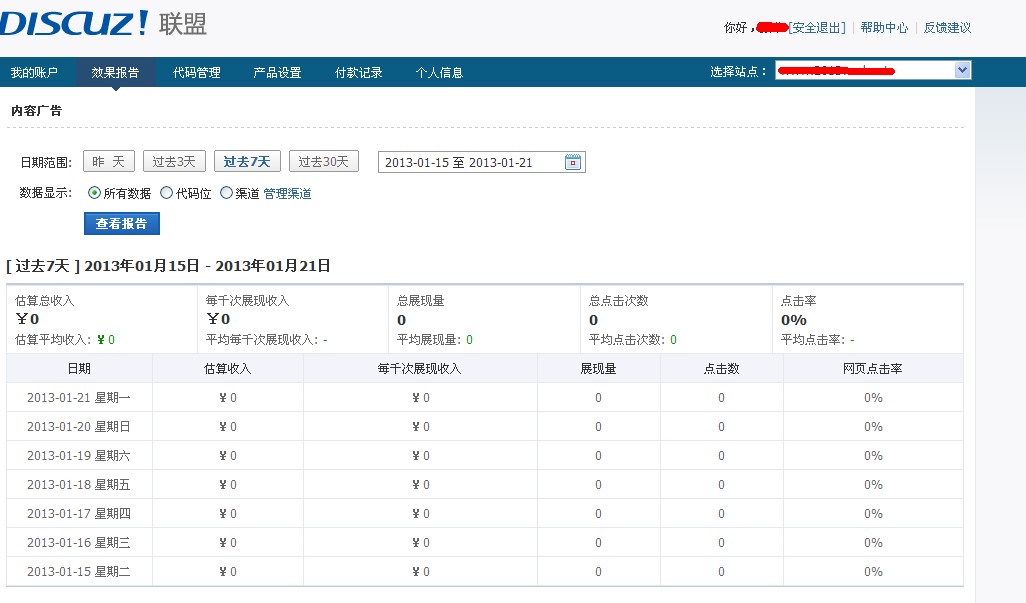Select the 2013-01-21 星期一 row date
This screenshot has height=603, width=1026.
[x=79, y=398]
